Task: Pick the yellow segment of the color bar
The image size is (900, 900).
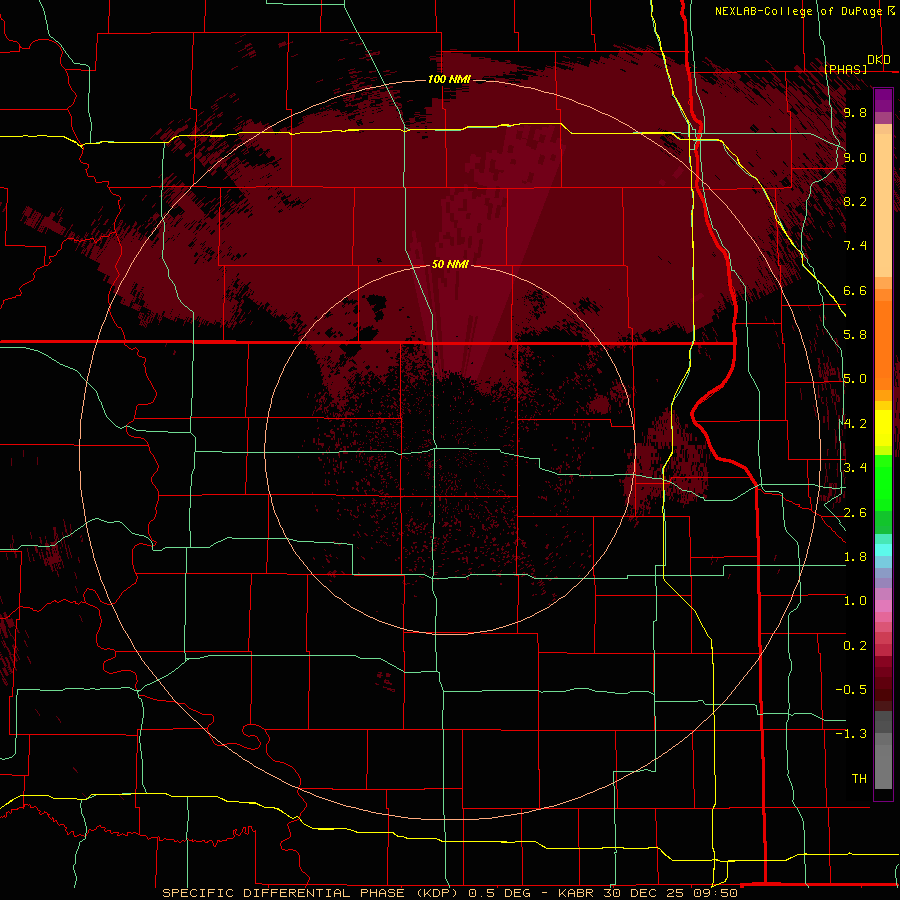Action: [883, 428]
